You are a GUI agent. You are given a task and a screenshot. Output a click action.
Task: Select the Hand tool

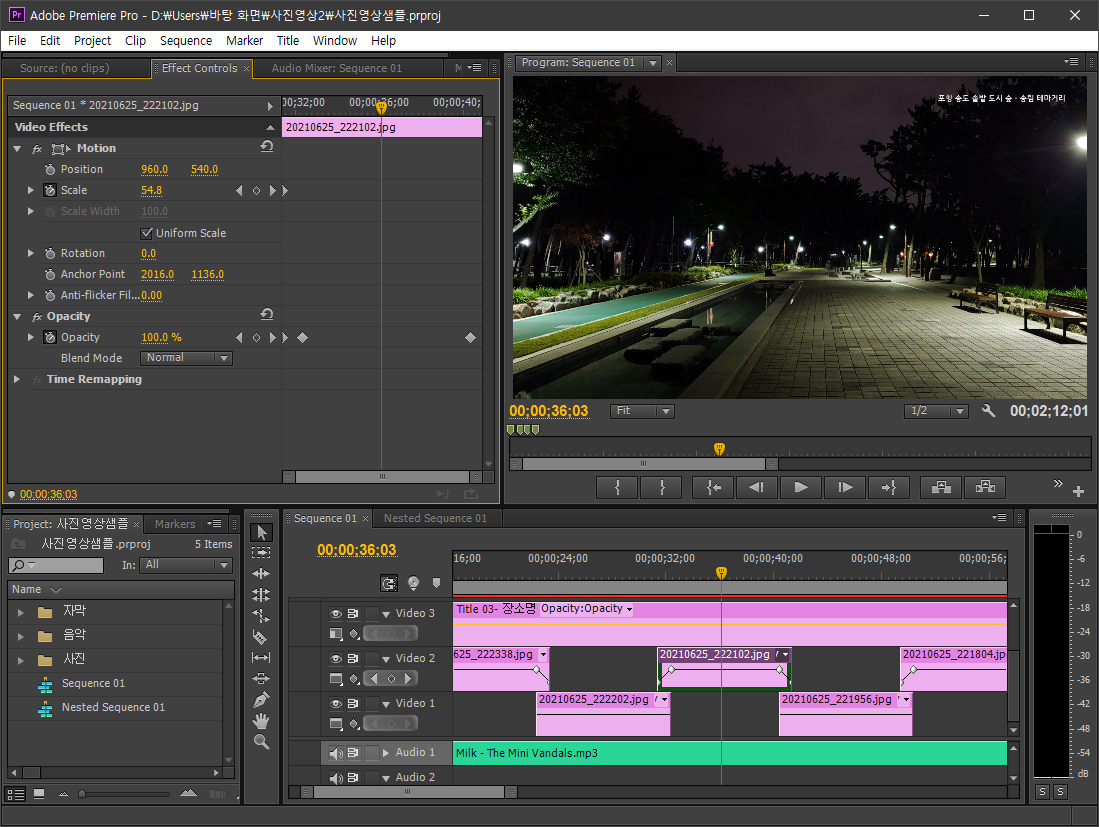pos(260,720)
